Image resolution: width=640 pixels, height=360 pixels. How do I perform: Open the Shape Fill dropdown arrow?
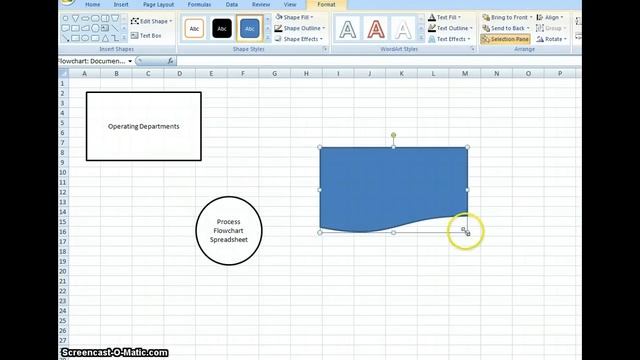click(x=312, y=18)
